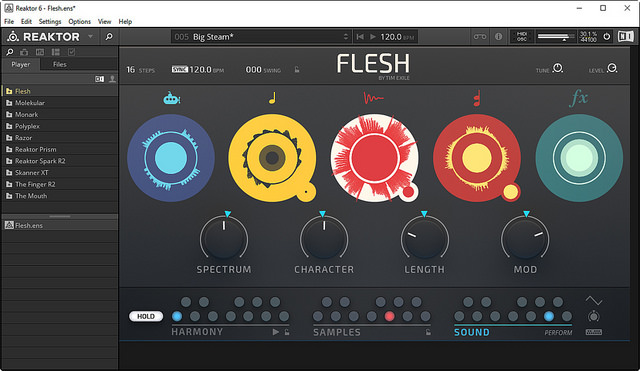This screenshot has width=640, height=371.
Task: Expand the Monark library folder
Action: pyautogui.click(x=9, y=114)
